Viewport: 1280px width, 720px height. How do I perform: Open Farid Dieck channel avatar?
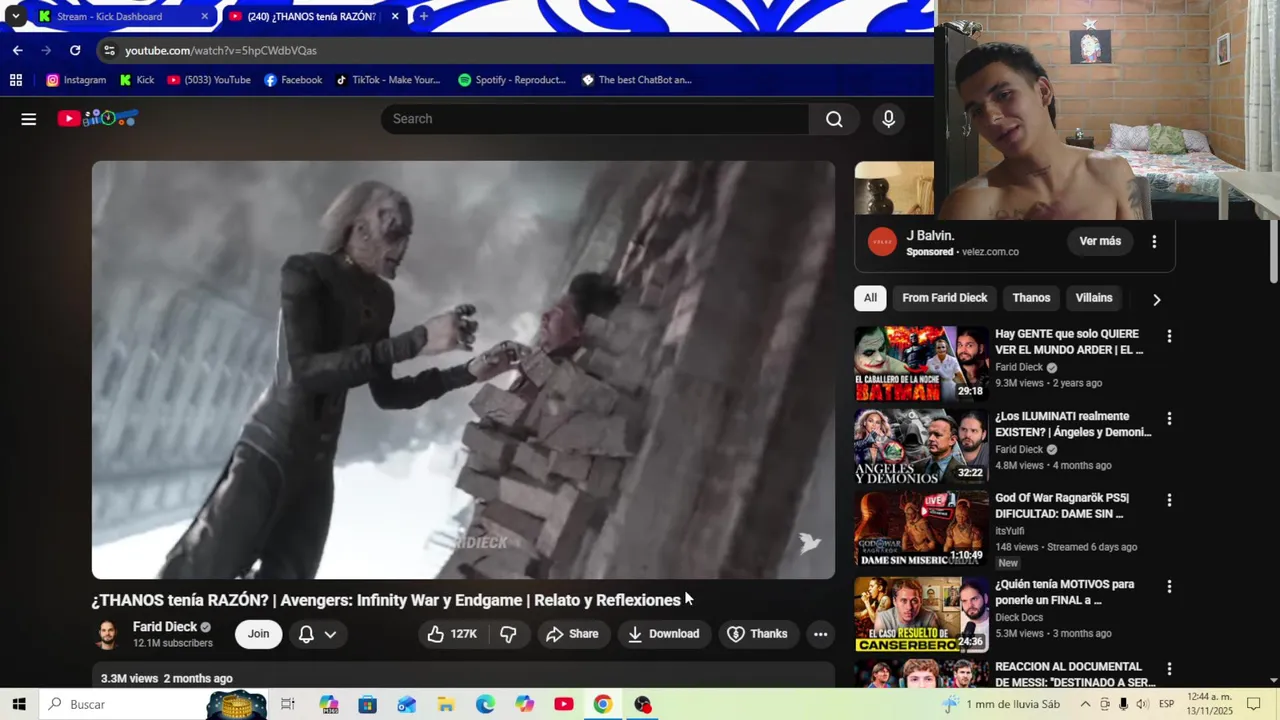tap(106, 635)
